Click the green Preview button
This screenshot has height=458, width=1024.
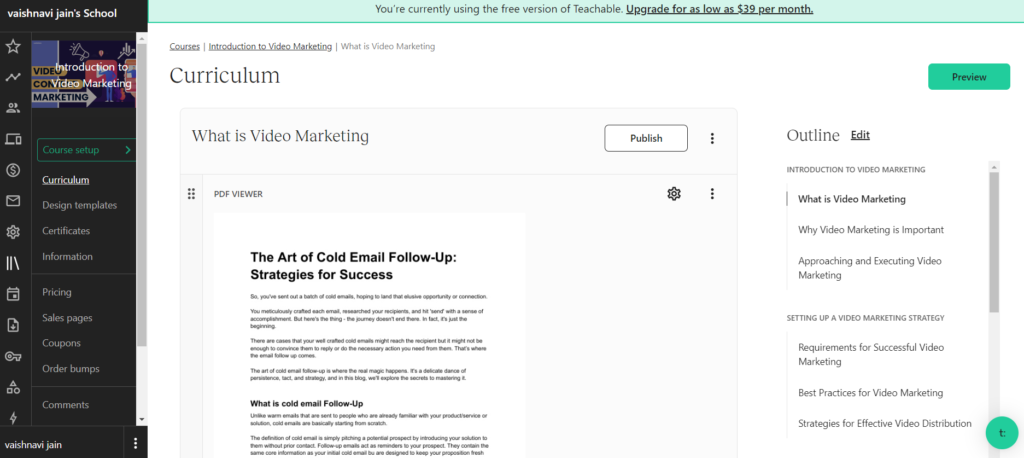(x=968, y=77)
